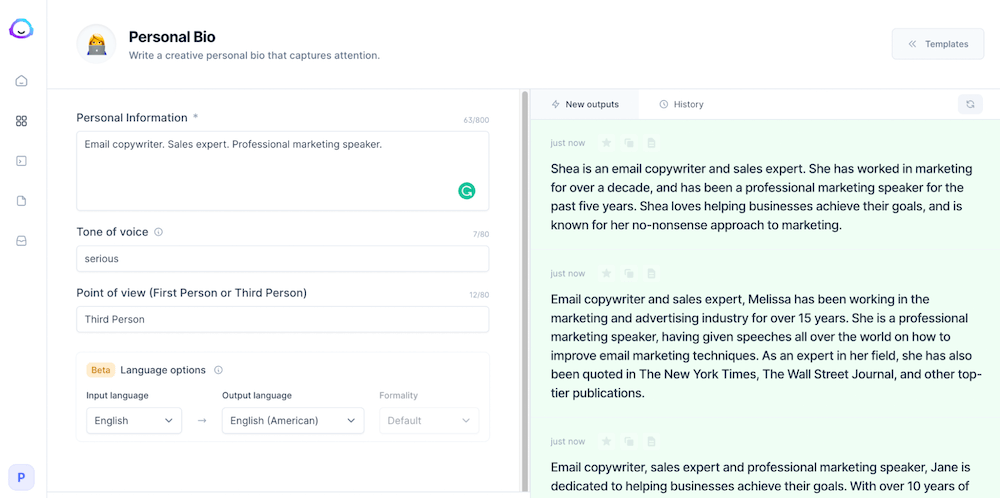Refresh outputs using the regenerate icon button

click(x=969, y=104)
